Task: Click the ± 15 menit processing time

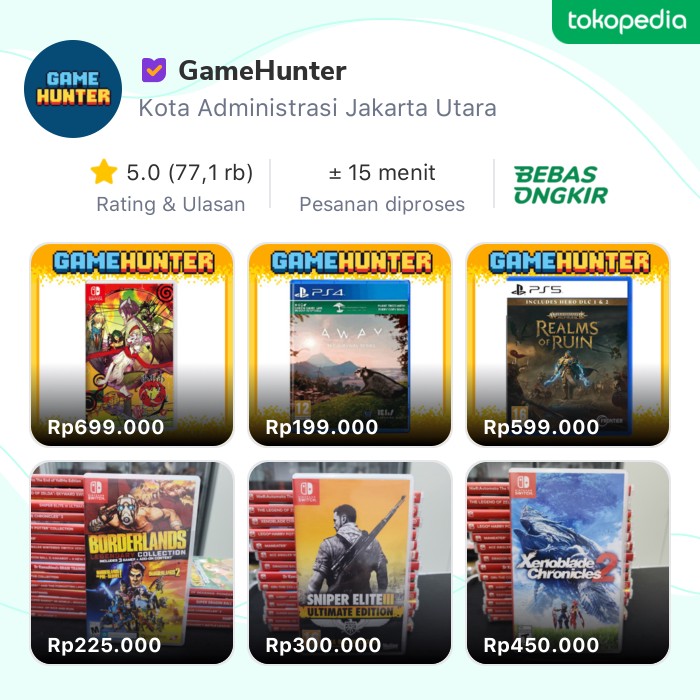Action: pyautogui.click(x=382, y=172)
